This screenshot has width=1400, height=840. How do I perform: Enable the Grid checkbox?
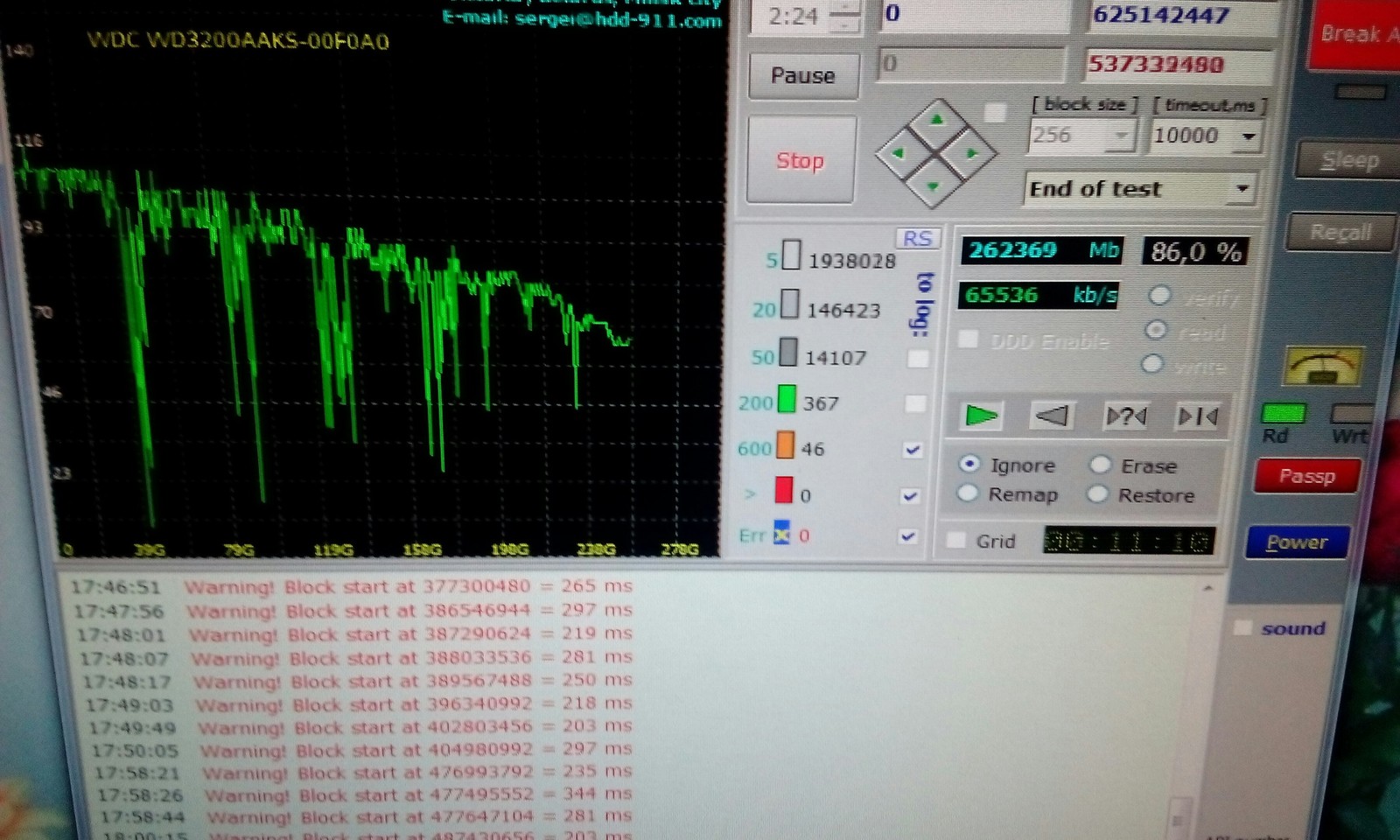956,541
